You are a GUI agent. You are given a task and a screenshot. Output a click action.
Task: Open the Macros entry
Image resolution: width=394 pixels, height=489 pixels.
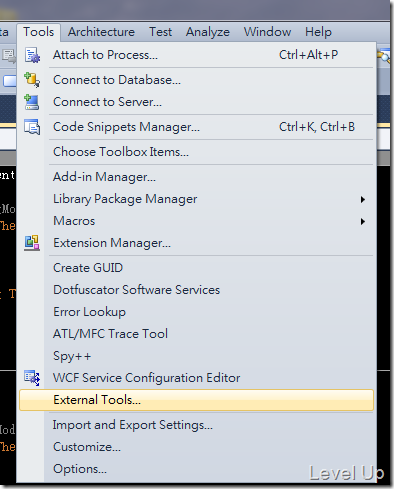[x=197, y=221]
